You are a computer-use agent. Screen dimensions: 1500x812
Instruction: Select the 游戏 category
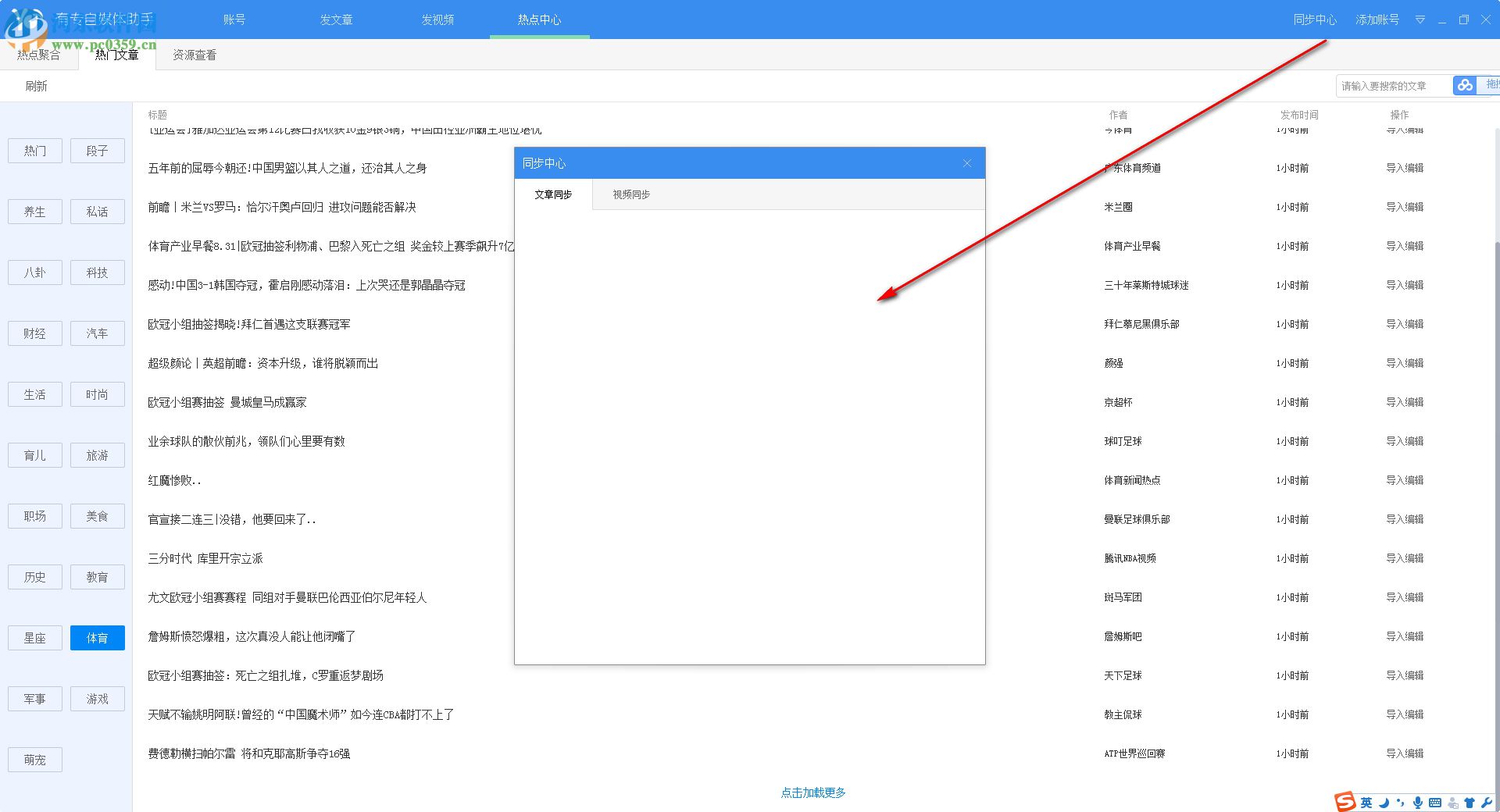[x=98, y=699]
